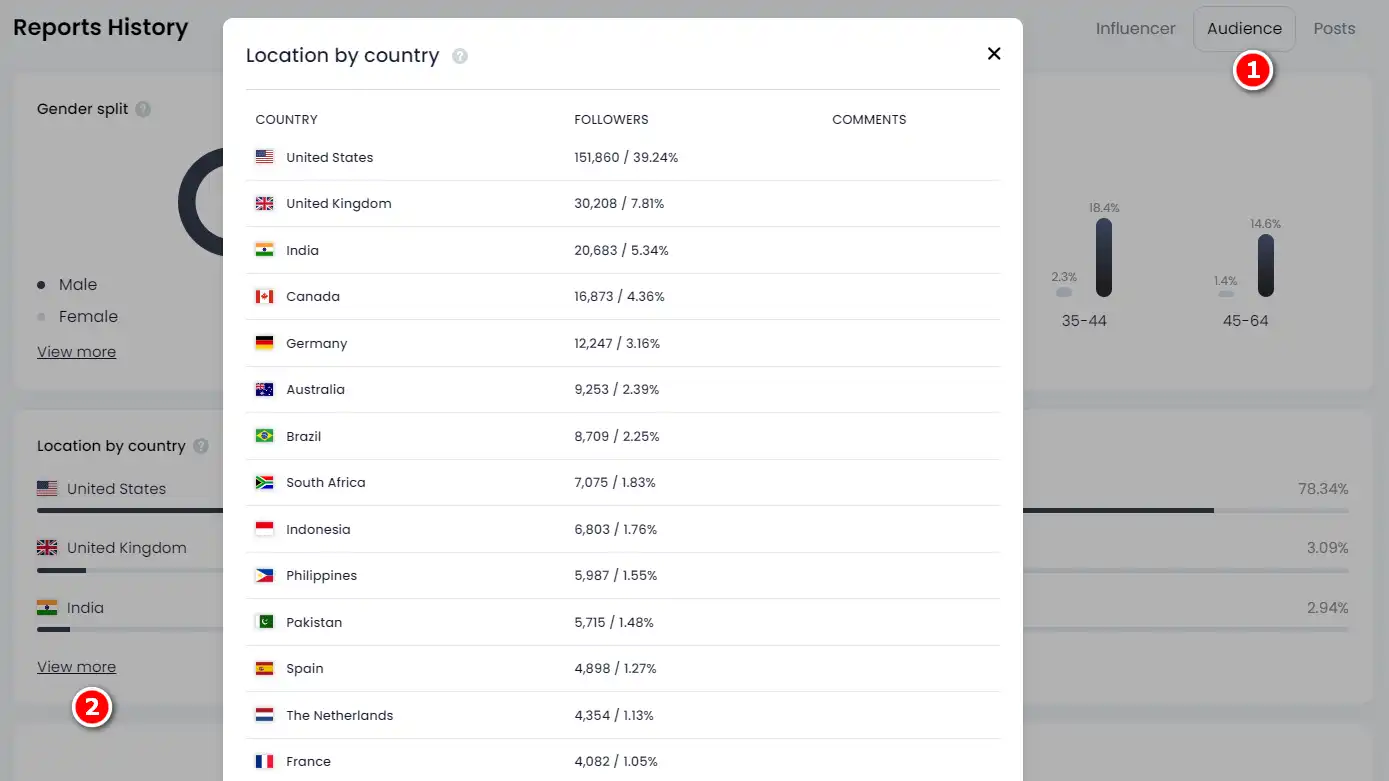Click the United Kingdom flag in dialog
The width and height of the screenshot is (1389, 781).
pyautogui.click(x=265, y=203)
